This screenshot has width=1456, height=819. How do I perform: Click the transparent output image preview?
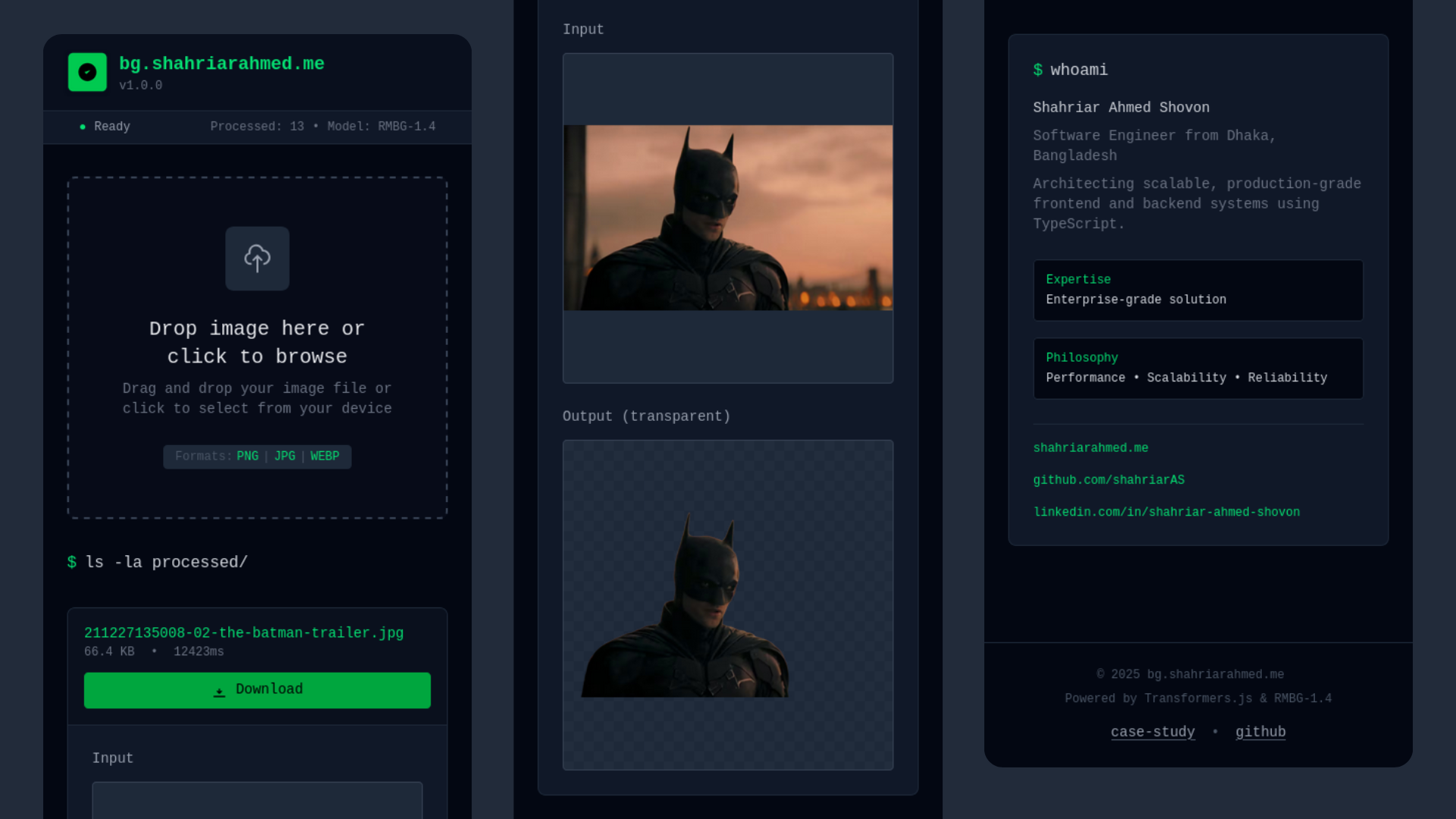pos(727,604)
